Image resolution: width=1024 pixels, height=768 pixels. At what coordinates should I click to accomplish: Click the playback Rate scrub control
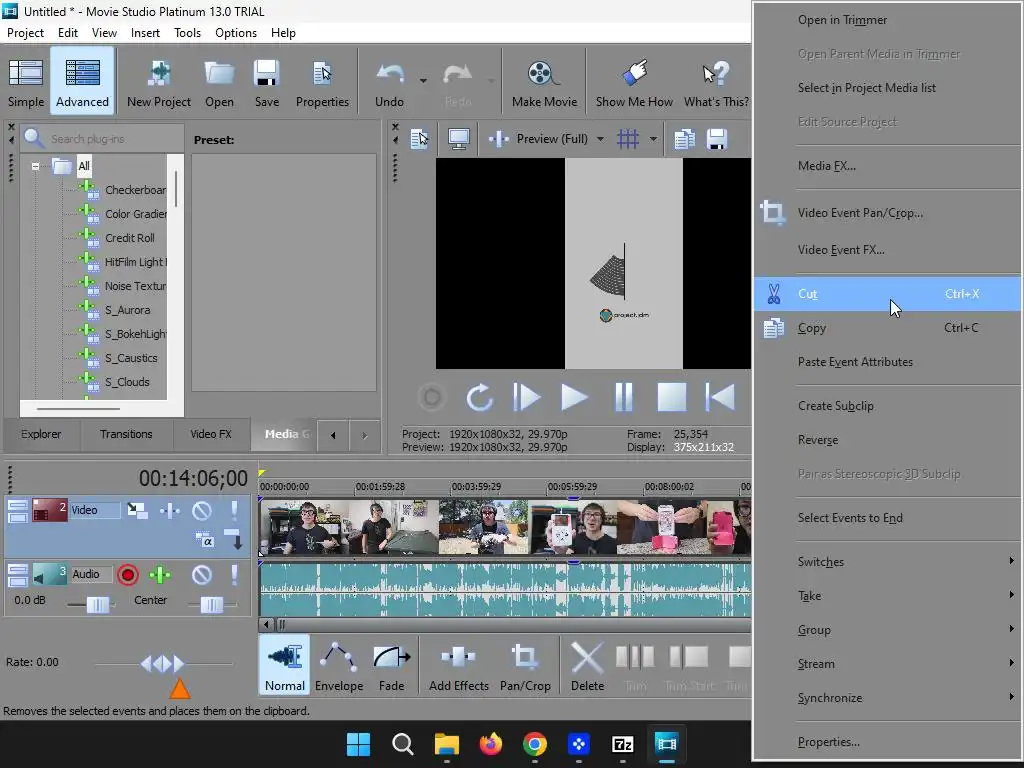pyautogui.click(x=163, y=664)
